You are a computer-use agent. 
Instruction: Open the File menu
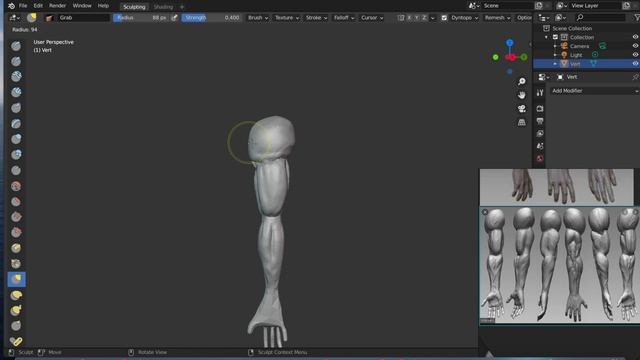tap(23, 6)
